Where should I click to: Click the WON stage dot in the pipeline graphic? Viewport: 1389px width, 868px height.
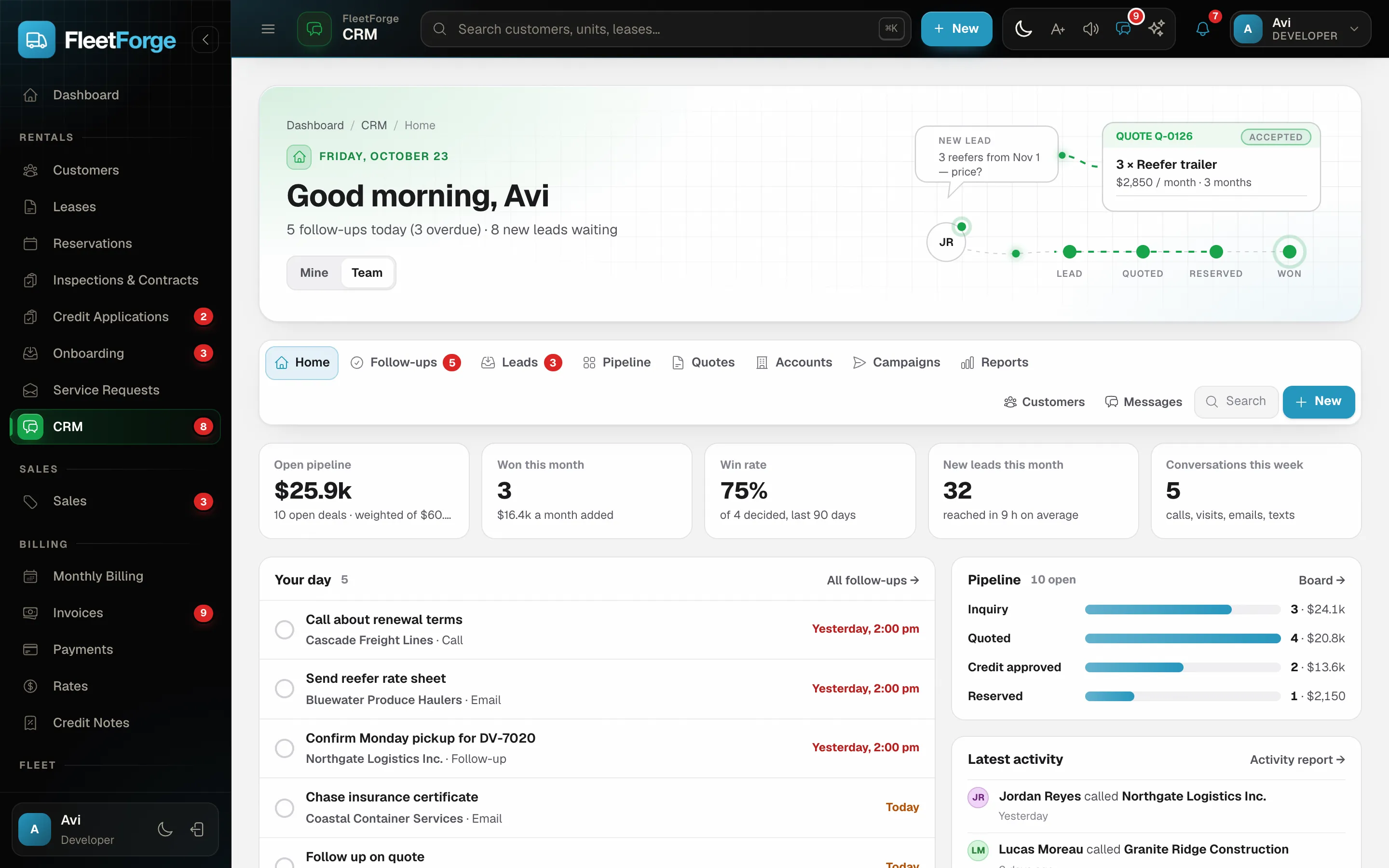(1289, 252)
